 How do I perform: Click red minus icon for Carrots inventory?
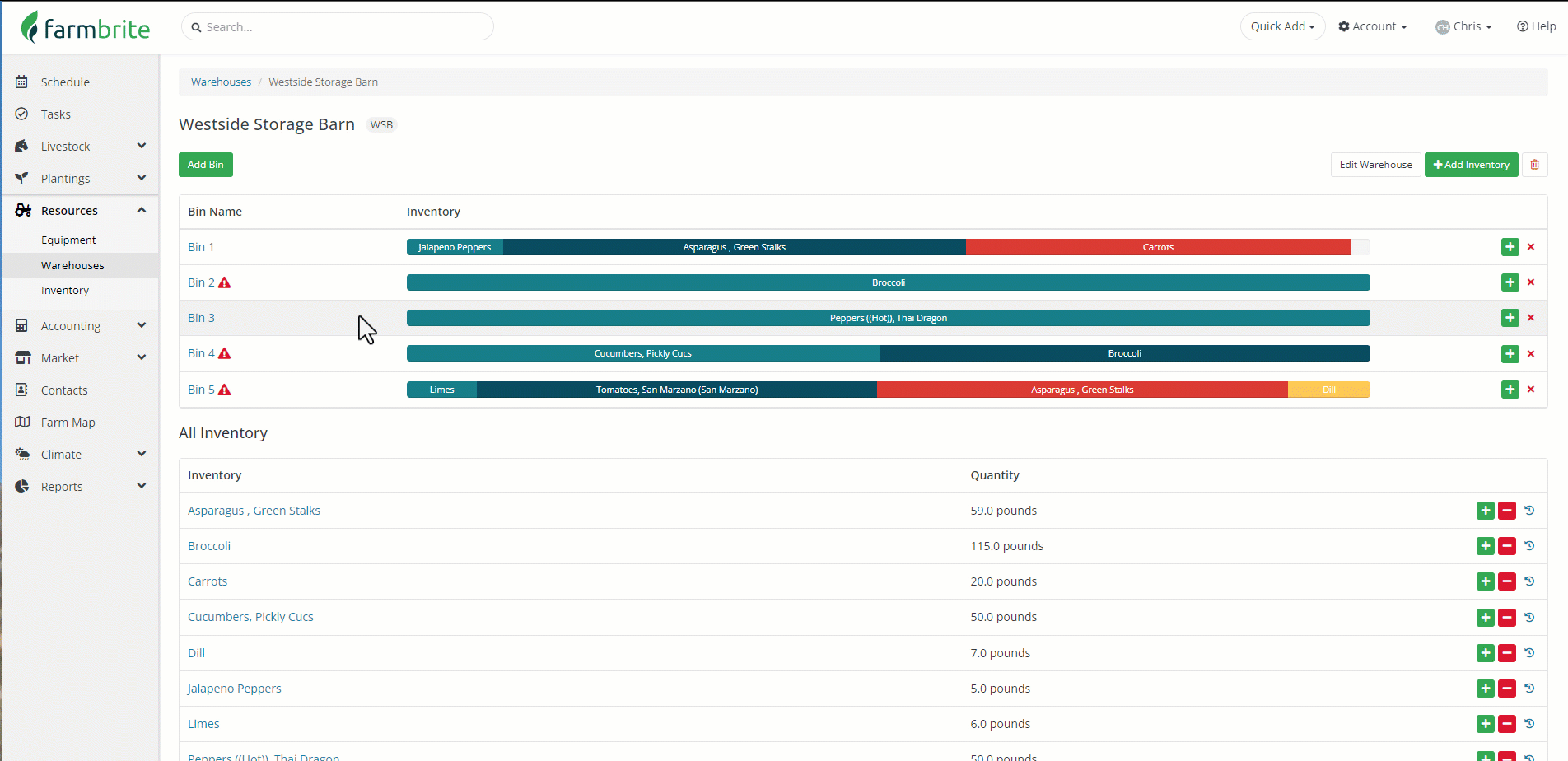(x=1507, y=581)
